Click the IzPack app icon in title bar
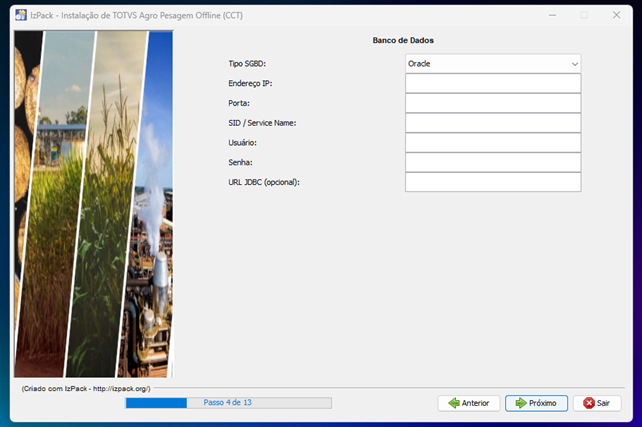This screenshot has width=642, height=427. click(20, 15)
